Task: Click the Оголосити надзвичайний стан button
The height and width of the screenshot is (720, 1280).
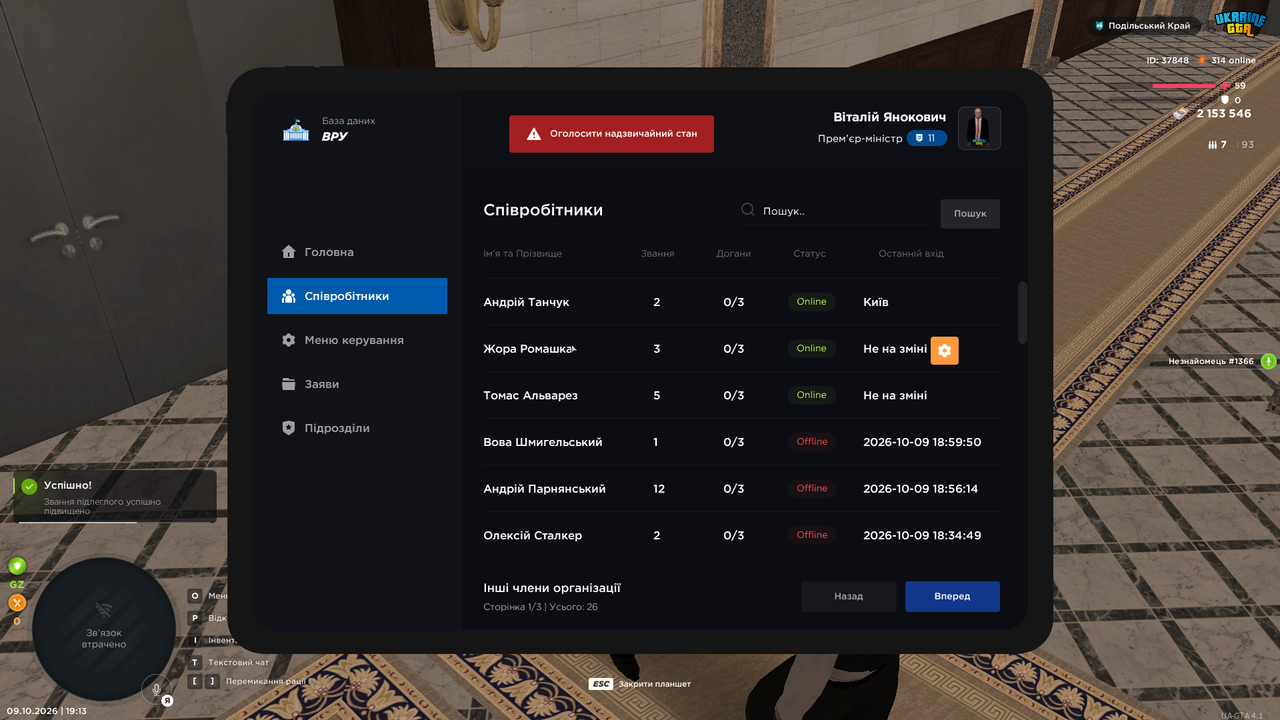Action: pyautogui.click(x=611, y=134)
